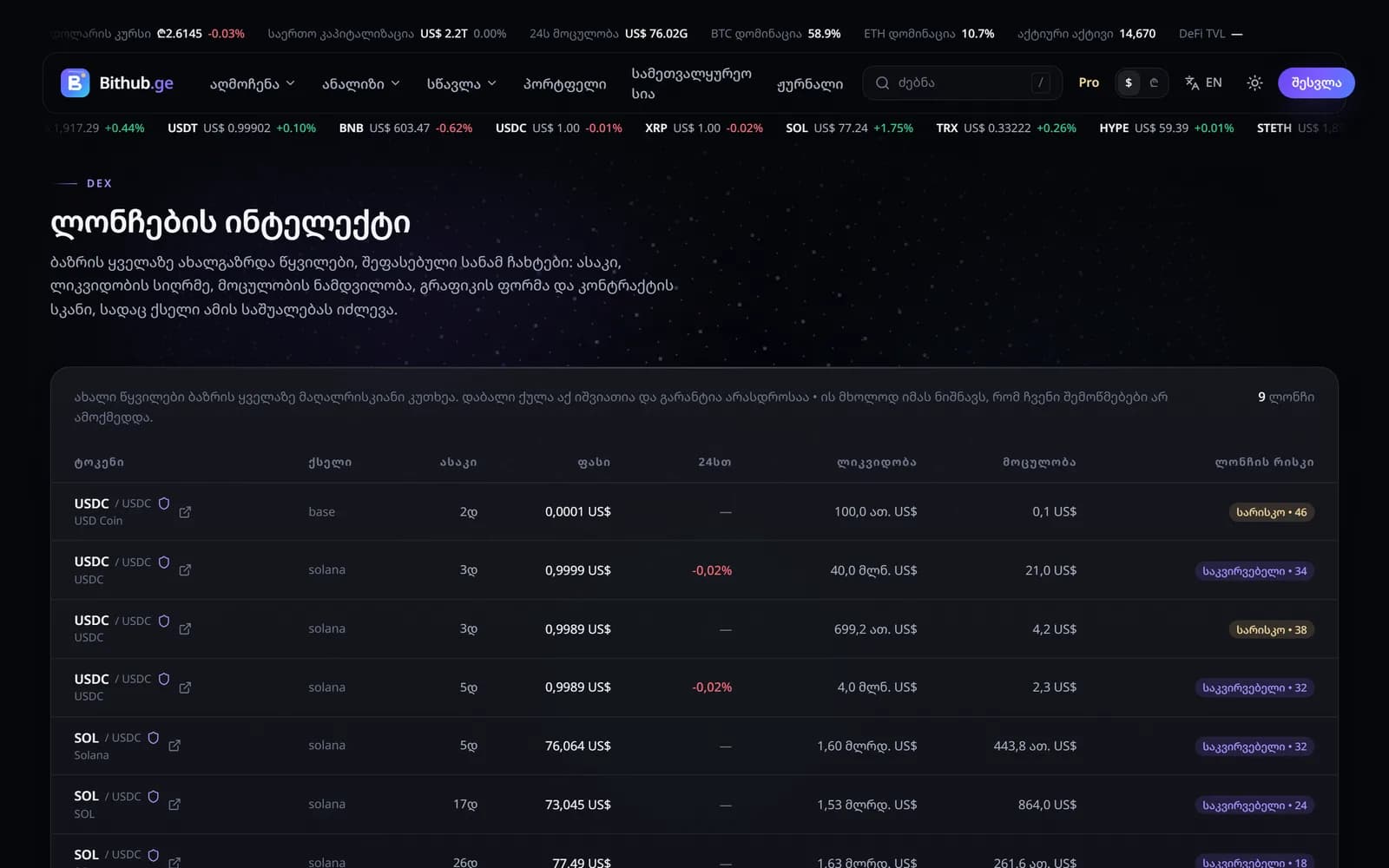Image resolution: width=1389 pixels, height=868 pixels.
Task: Click the საკვირვებელი • 32 badge in SOL Solana row
Action: (x=1254, y=746)
